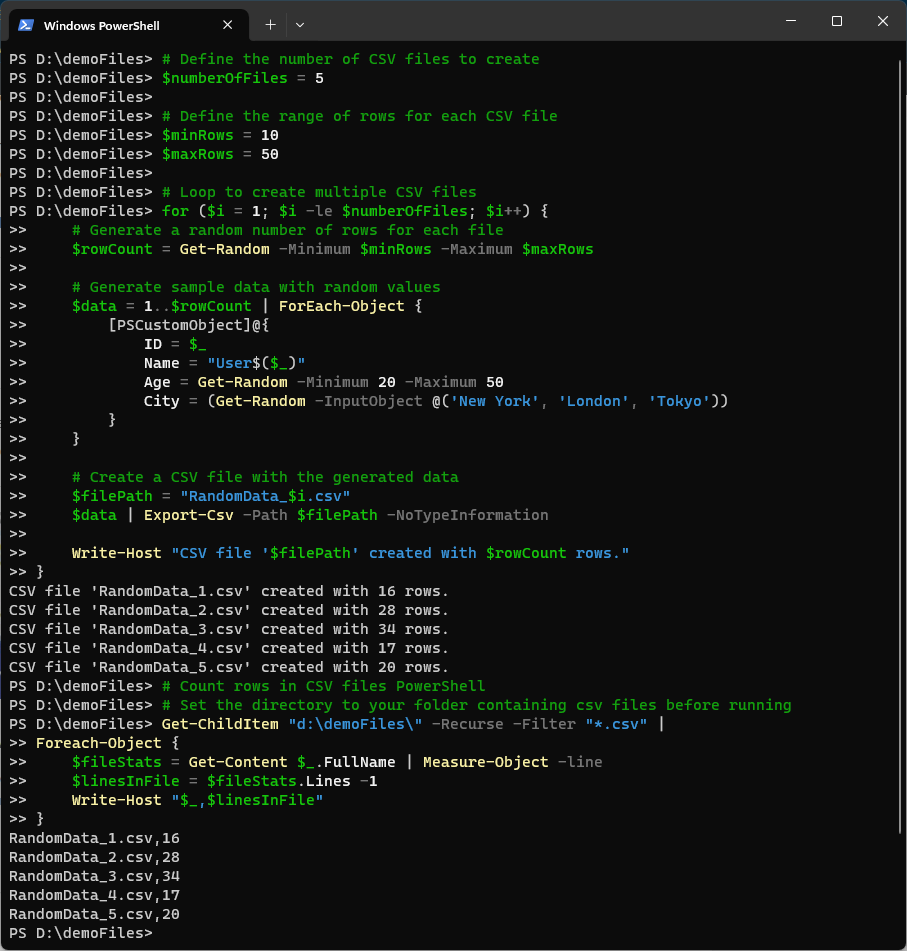907x951 pixels.
Task: Click the Get-Random cmdlet in the loop
Action: click(x=224, y=248)
